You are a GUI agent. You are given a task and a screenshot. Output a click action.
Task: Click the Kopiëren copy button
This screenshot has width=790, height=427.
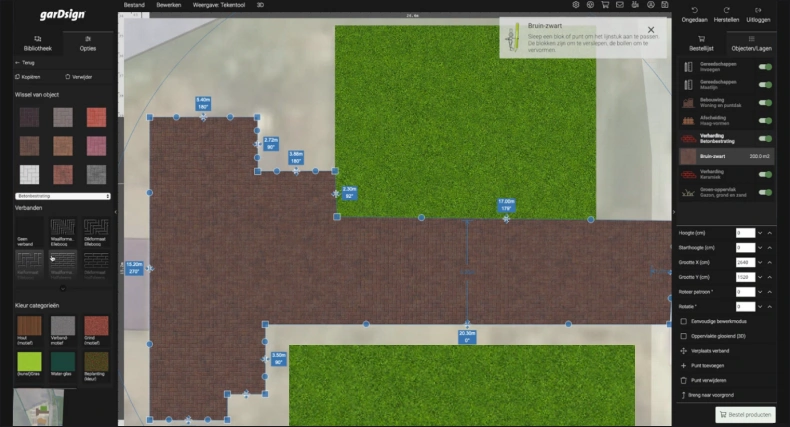(28, 77)
